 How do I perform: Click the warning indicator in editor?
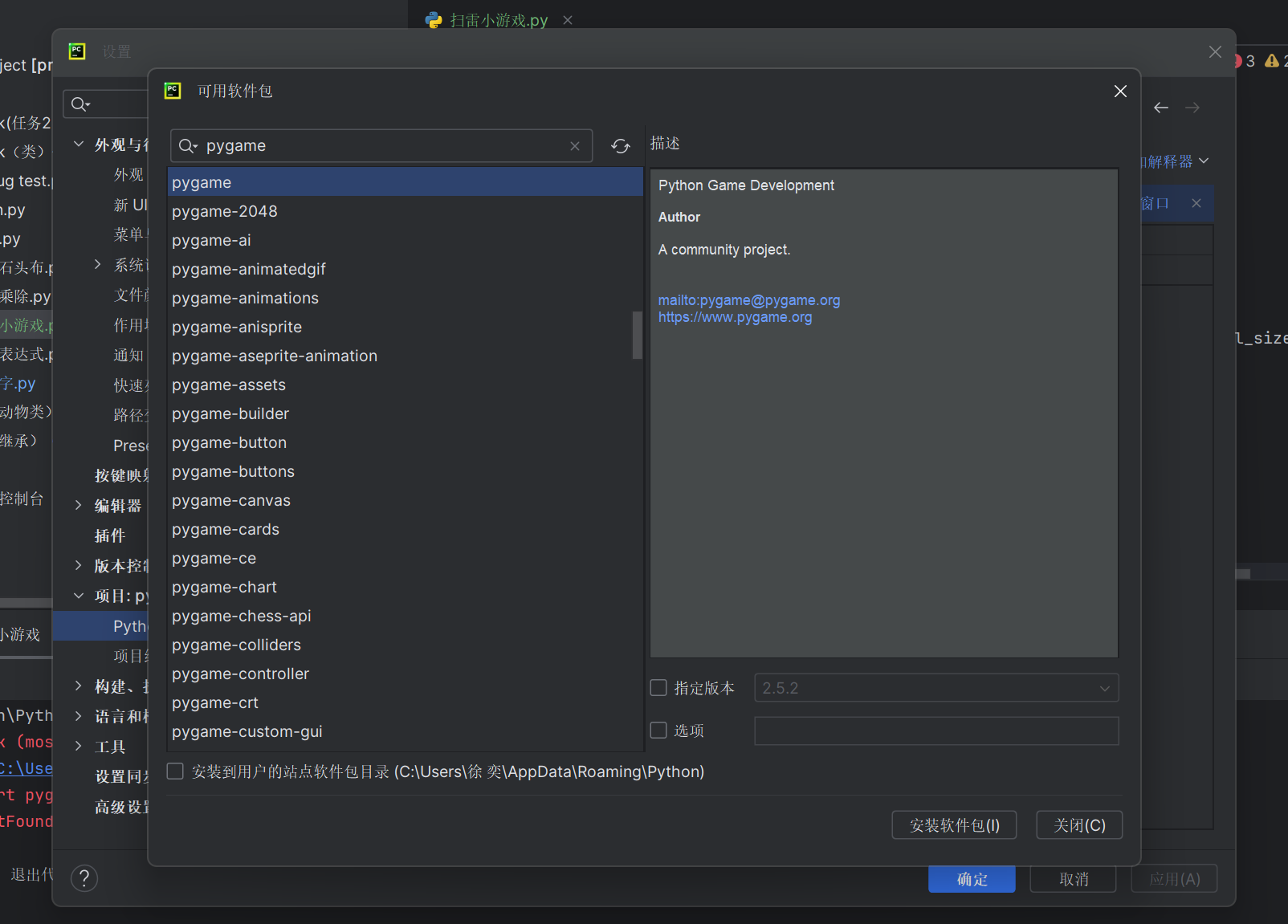pos(1272,61)
